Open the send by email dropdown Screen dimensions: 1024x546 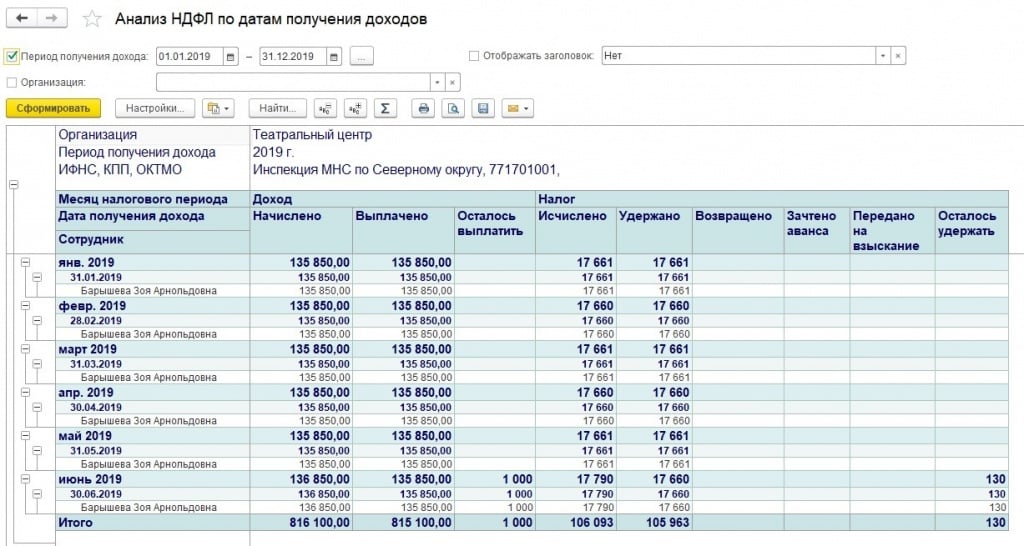tap(517, 108)
